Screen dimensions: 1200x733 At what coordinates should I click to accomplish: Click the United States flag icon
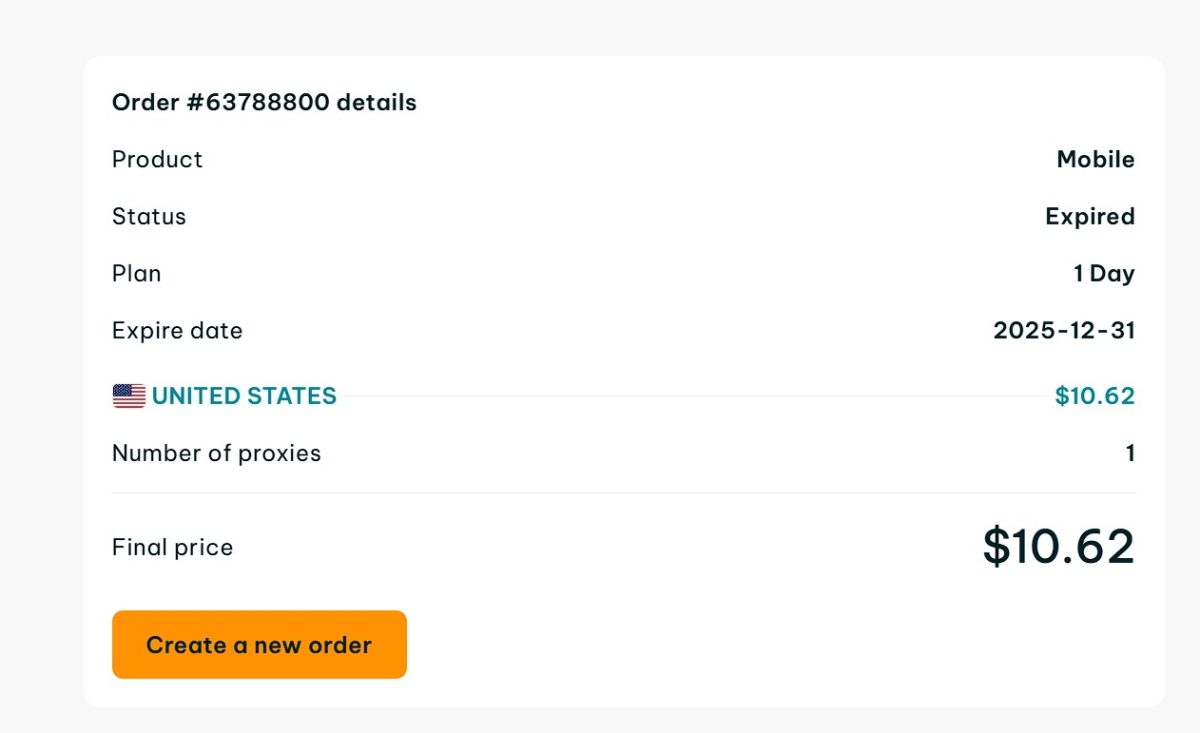click(127, 395)
